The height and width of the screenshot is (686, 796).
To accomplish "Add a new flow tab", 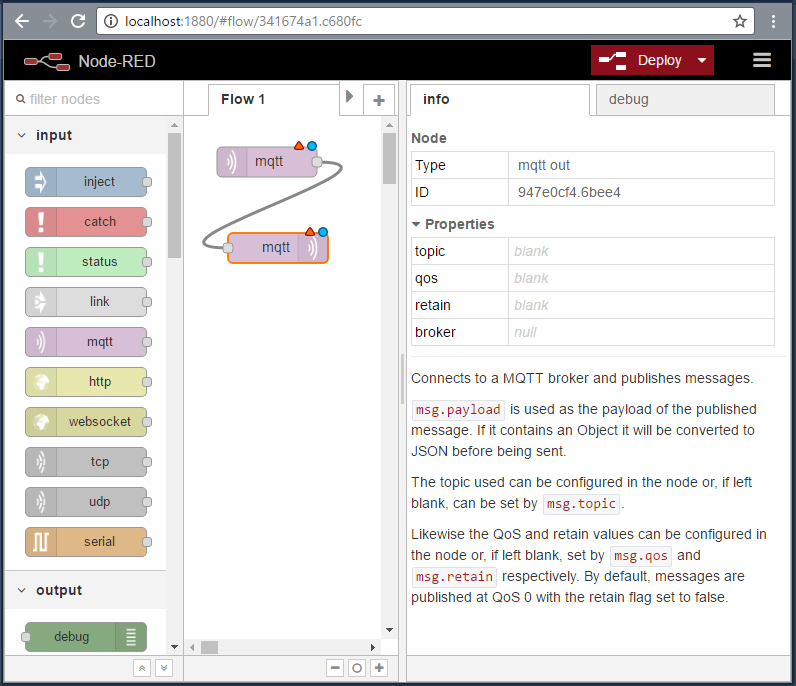I will click(x=378, y=100).
